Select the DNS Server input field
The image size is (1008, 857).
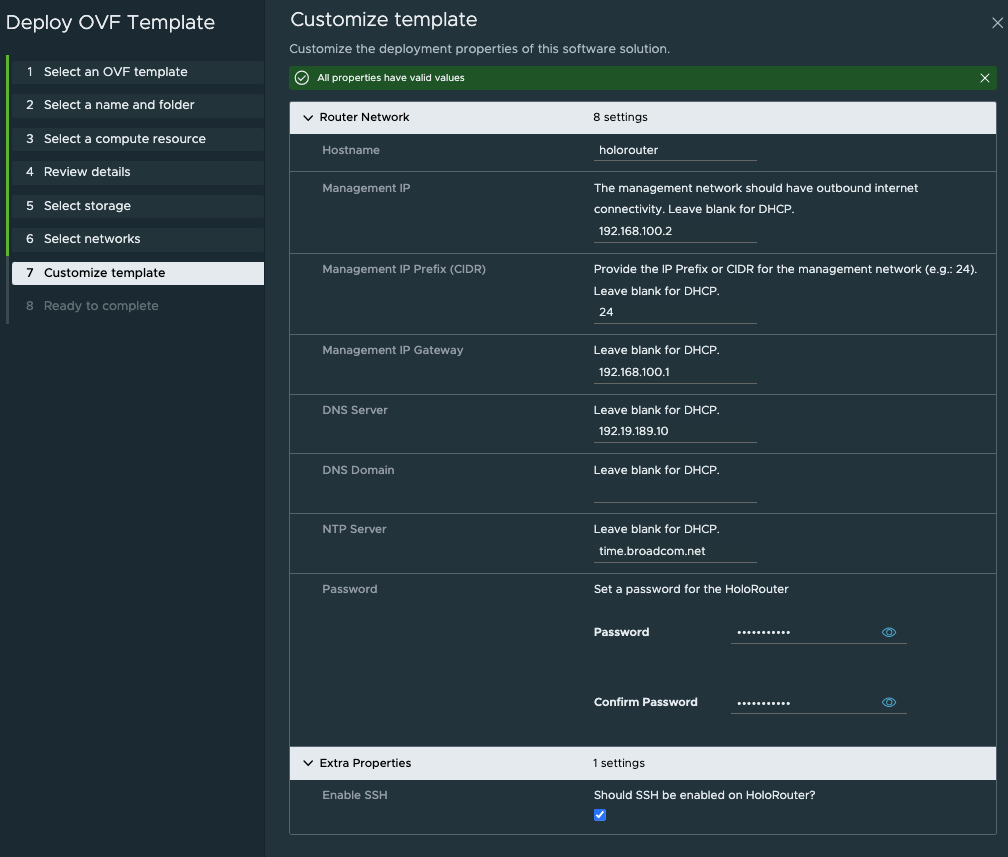coord(675,431)
